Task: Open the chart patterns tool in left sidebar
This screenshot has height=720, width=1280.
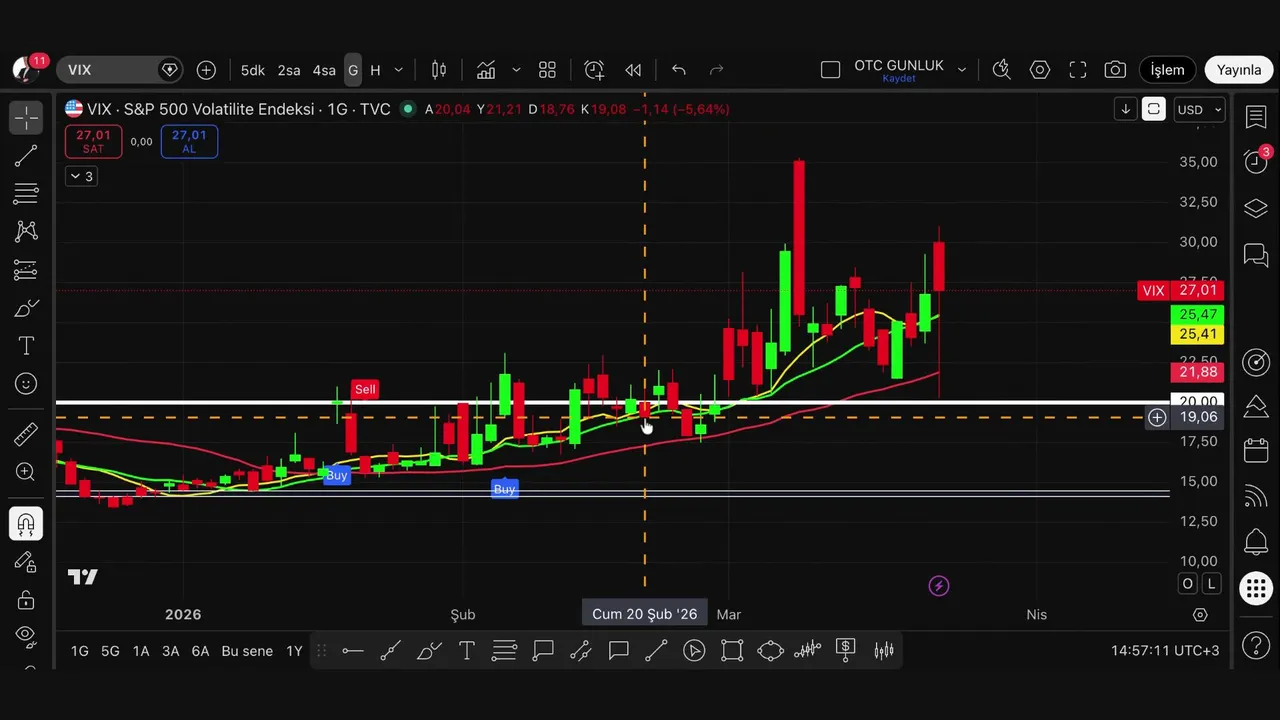Action: coord(26,232)
